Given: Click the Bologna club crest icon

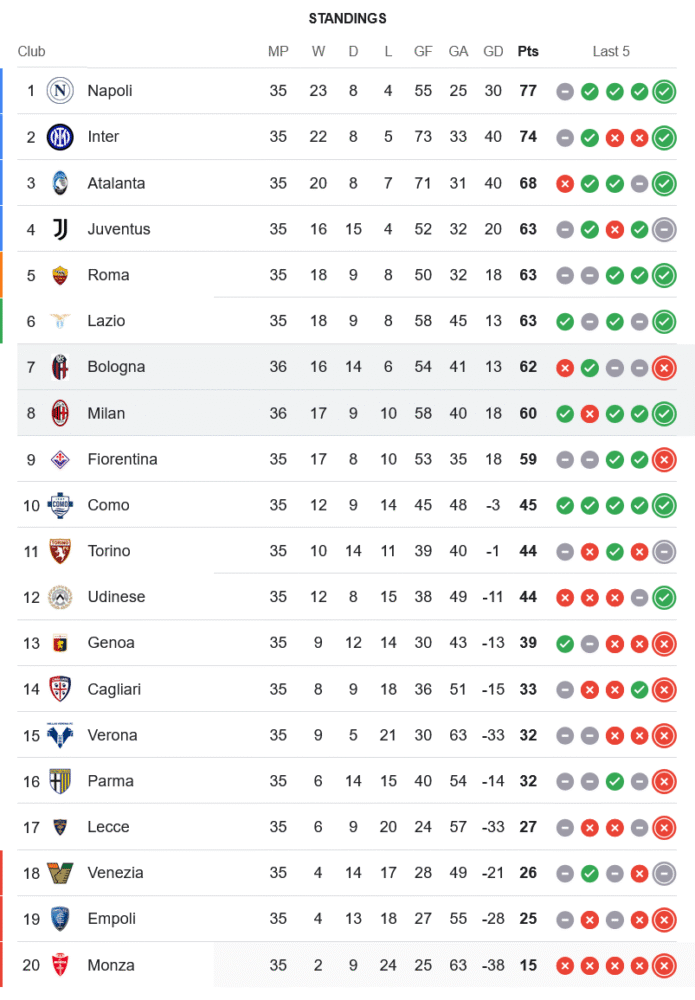Looking at the screenshot, I should 61,367.
